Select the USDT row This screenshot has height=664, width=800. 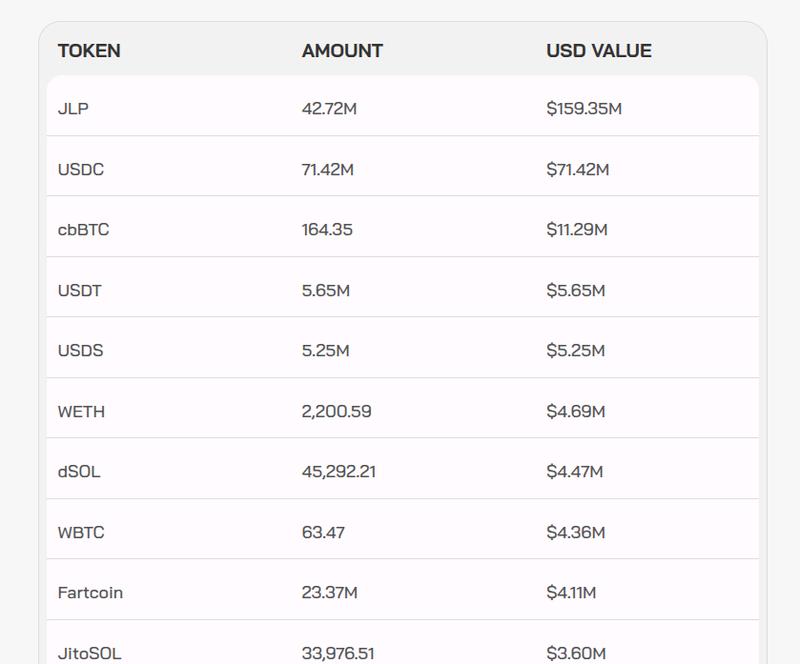point(80,290)
